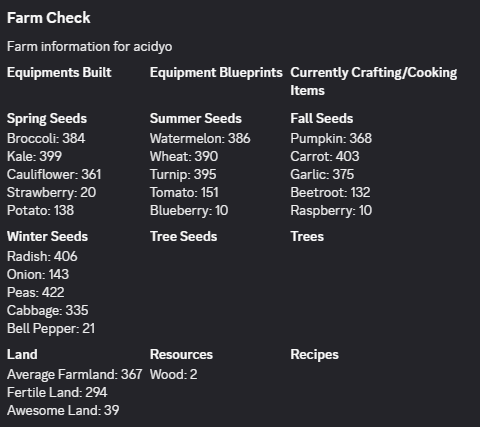Select the Fall Seeds heading
The image size is (480, 427).
pos(322,119)
